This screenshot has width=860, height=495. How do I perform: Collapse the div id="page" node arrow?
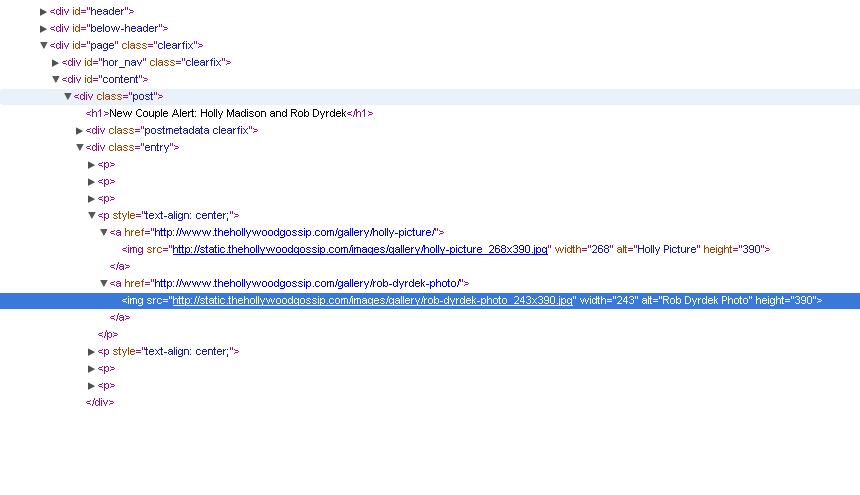[43, 45]
